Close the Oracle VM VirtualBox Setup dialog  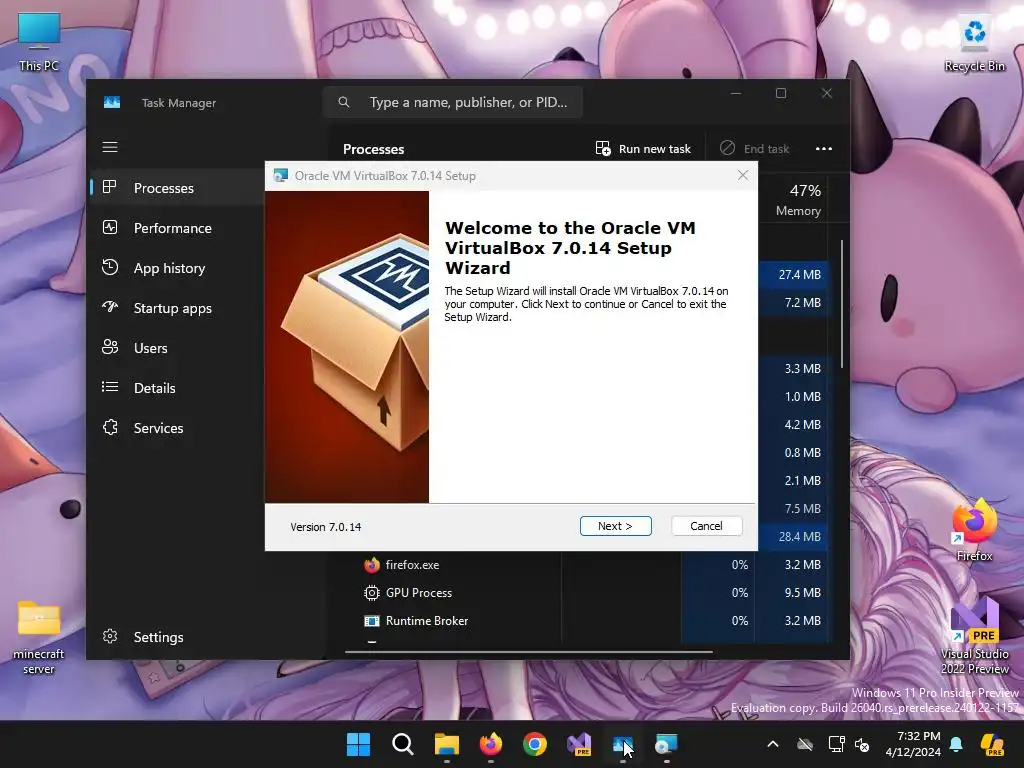pyautogui.click(x=743, y=175)
